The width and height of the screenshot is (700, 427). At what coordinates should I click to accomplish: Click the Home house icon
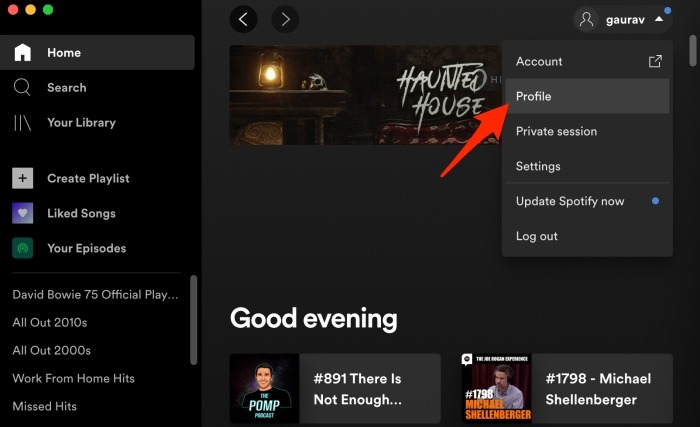point(22,52)
